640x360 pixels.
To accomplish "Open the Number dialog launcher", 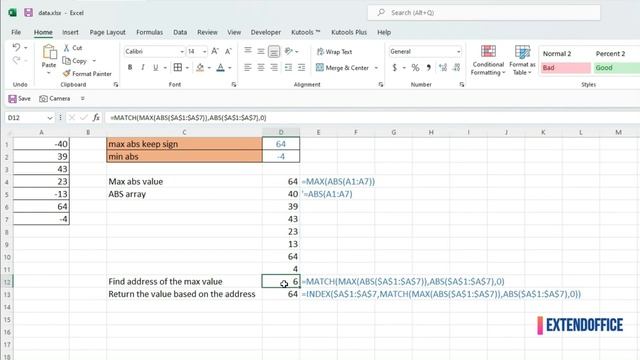I will coord(462,84).
